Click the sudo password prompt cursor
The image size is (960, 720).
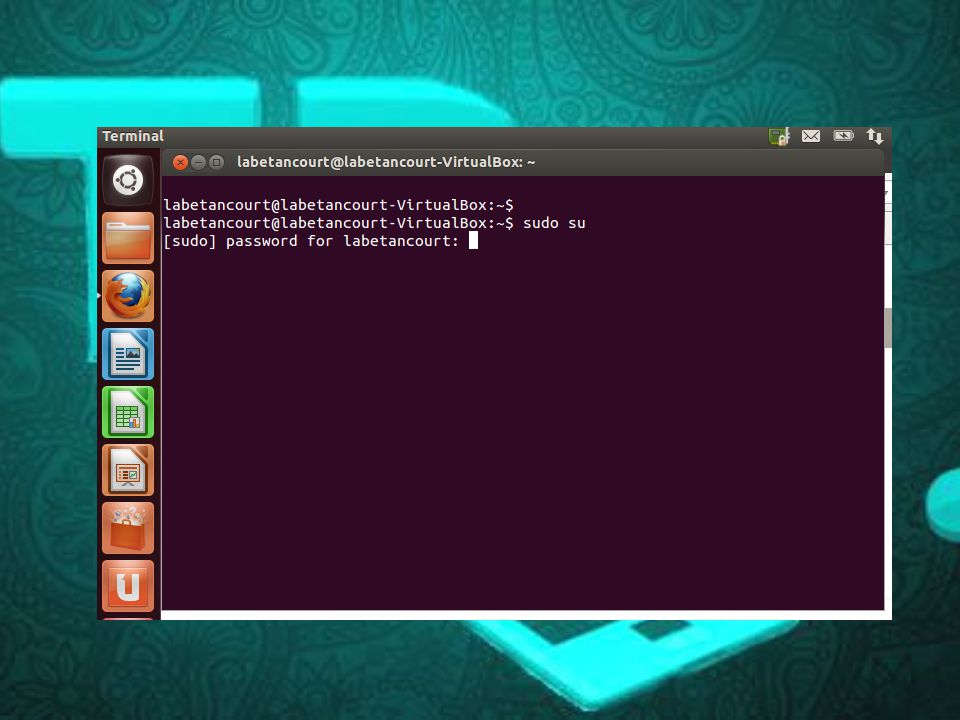coord(473,241)
